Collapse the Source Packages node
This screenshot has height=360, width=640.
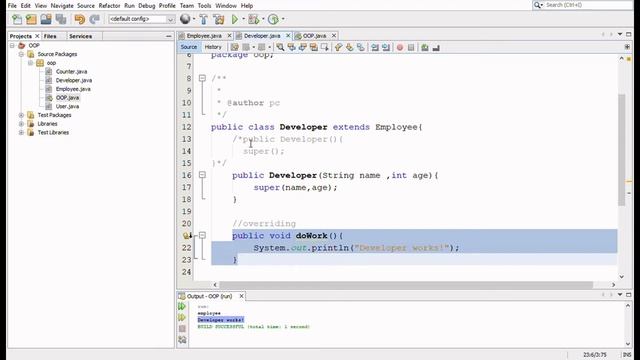pyautogui.click(x=21, y=54)
